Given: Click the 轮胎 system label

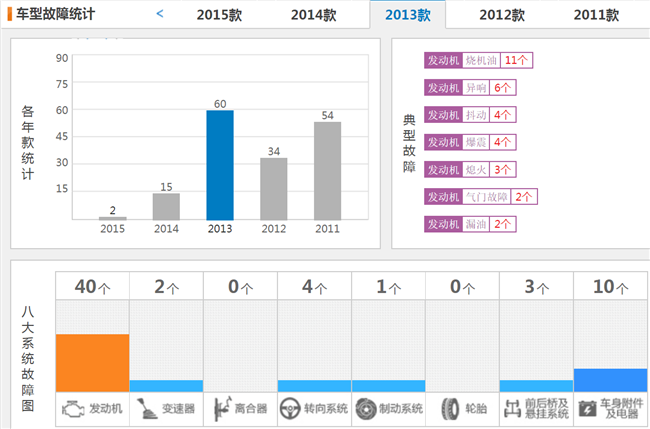Looking at the screenshot, I should [476, 409].
